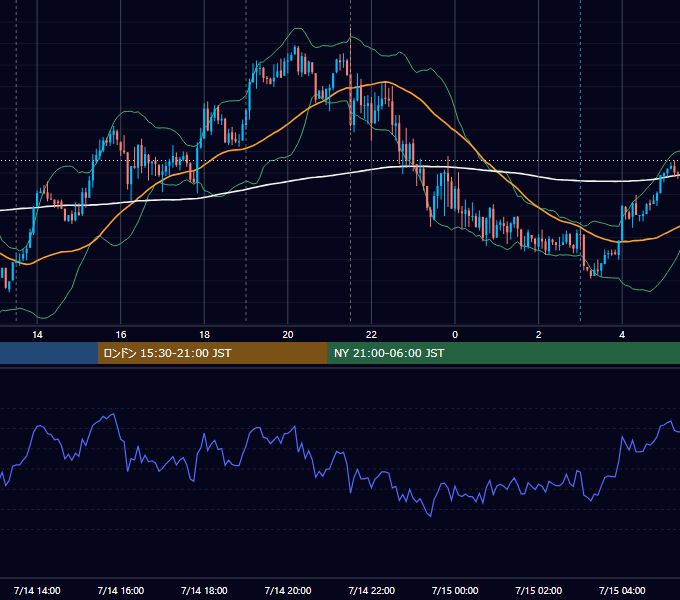The height and width of the screenshot is (600, 680).
Task: Click the blue session bar before ロンドン
Action: [x=49, y=353]
